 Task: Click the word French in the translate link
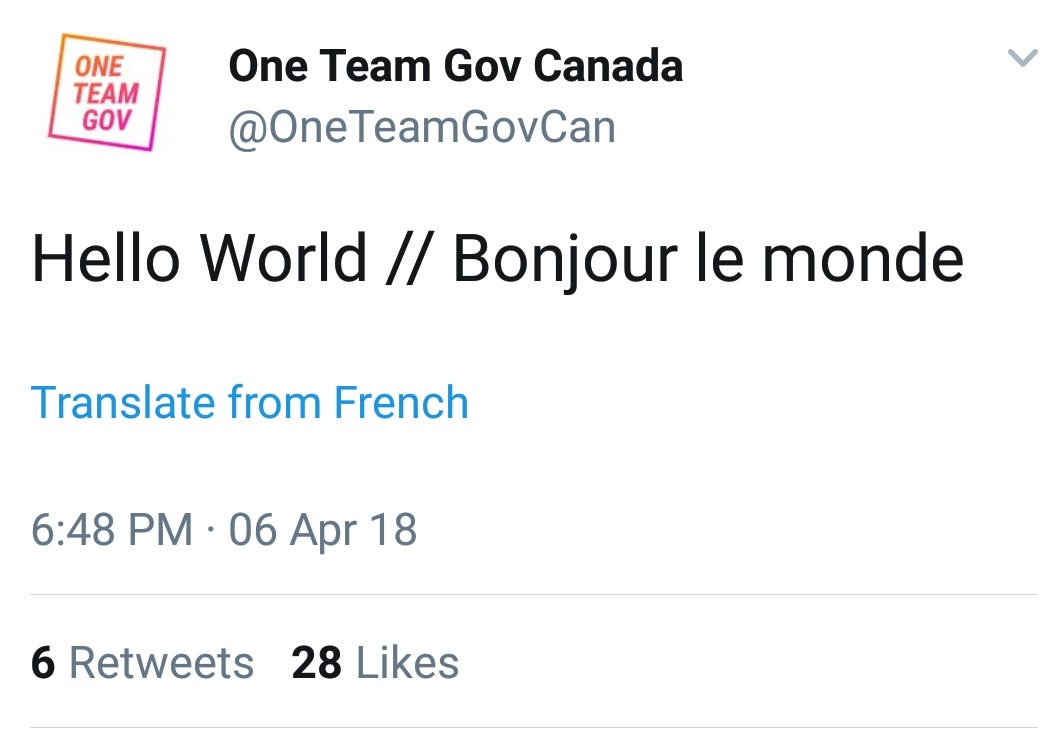(401, 402)
